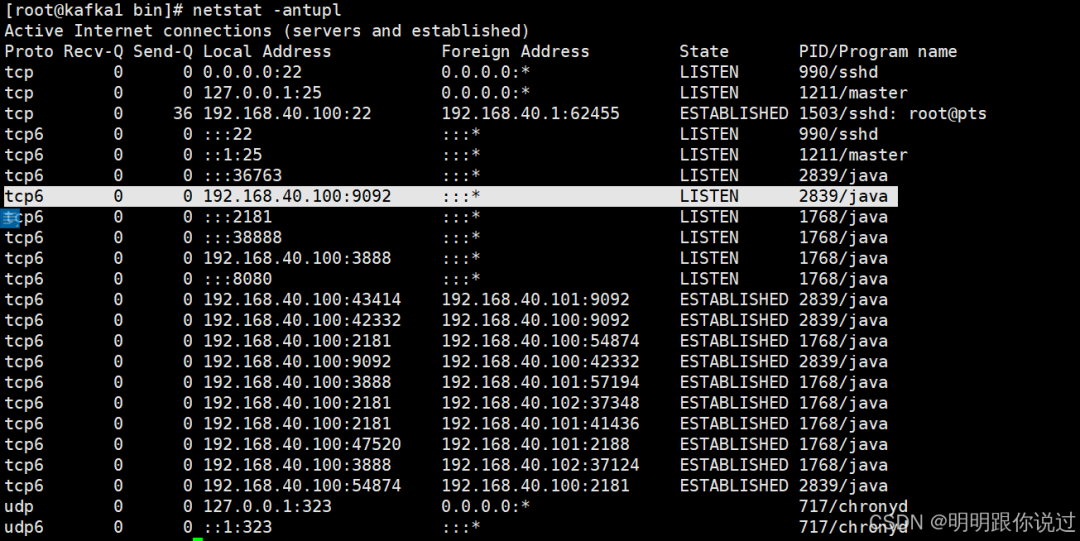Click the 'PID/Program name' column header

tap(878, 52)
